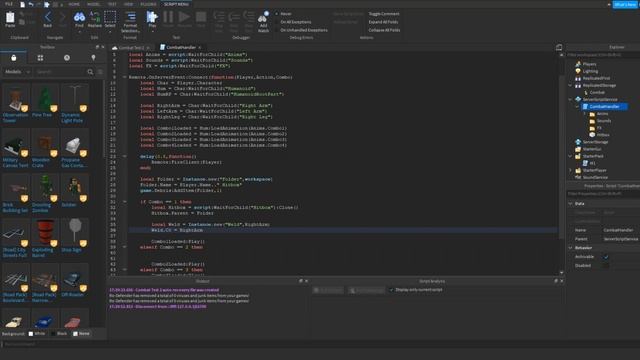
Task: Select the CombatHandler script in Explorer
Action: tap(604, 107)
